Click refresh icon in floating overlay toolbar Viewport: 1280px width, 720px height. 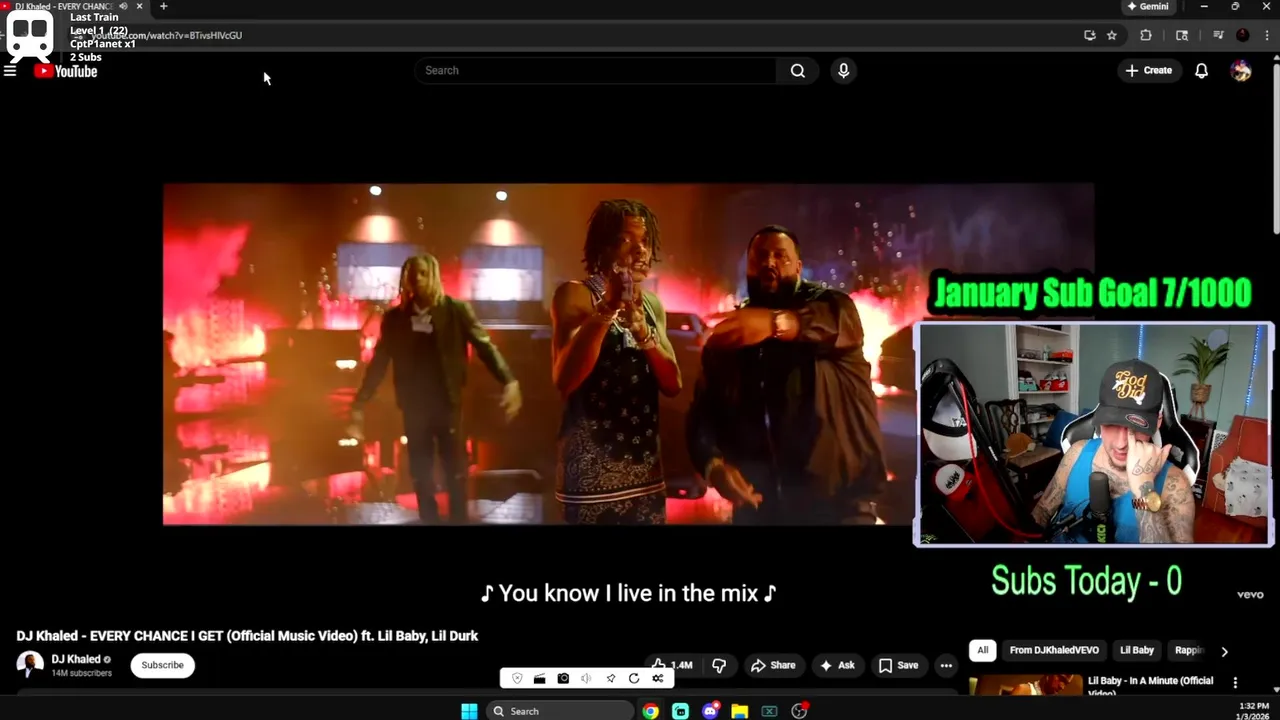634,678
